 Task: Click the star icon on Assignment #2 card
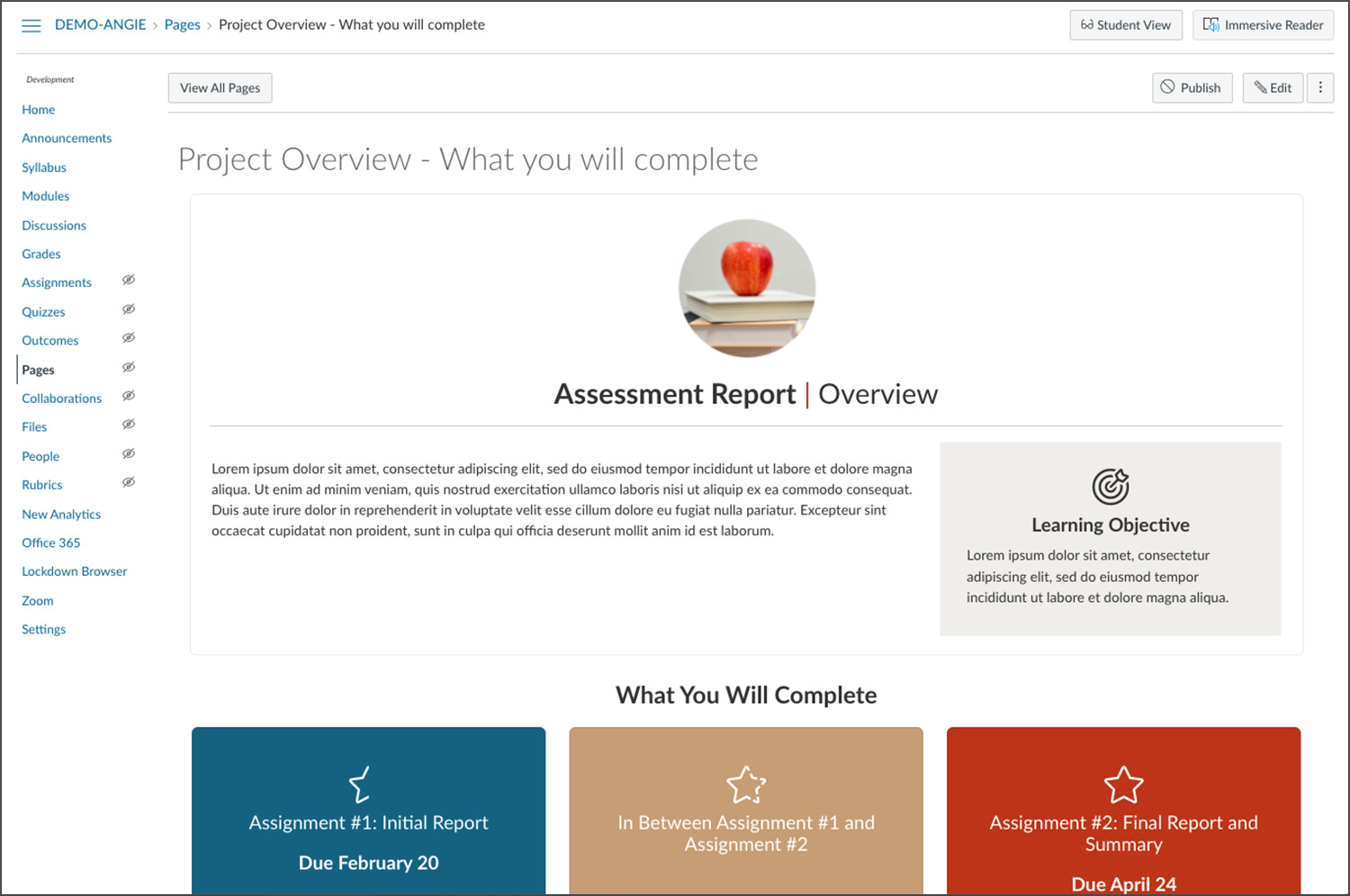[1123, 784]
